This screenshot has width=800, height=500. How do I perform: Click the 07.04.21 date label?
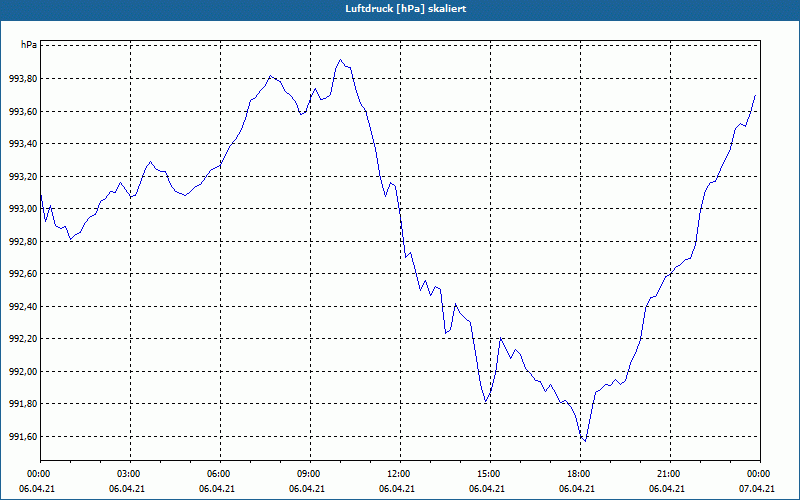757,489
